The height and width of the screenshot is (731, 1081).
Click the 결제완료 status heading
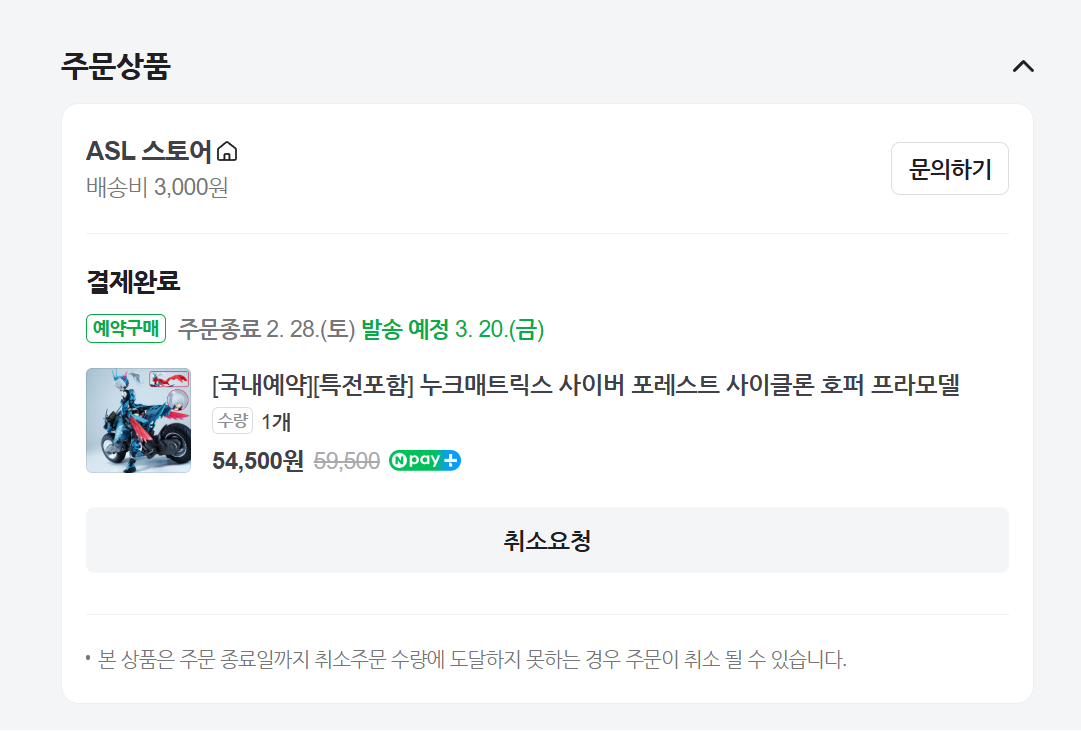coord(133,281)
